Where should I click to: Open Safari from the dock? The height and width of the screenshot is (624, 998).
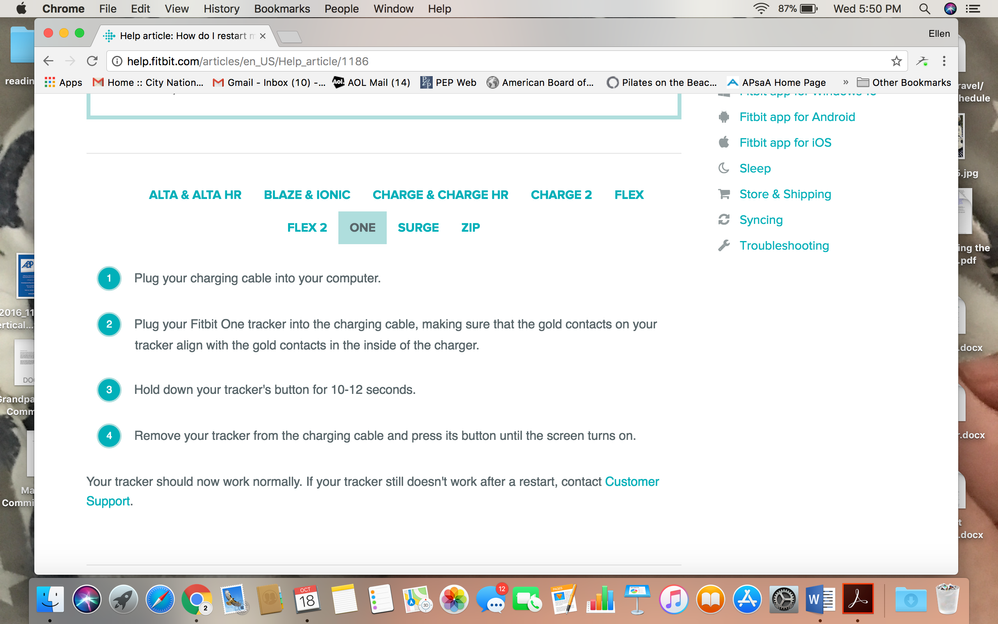pos(159,599)
